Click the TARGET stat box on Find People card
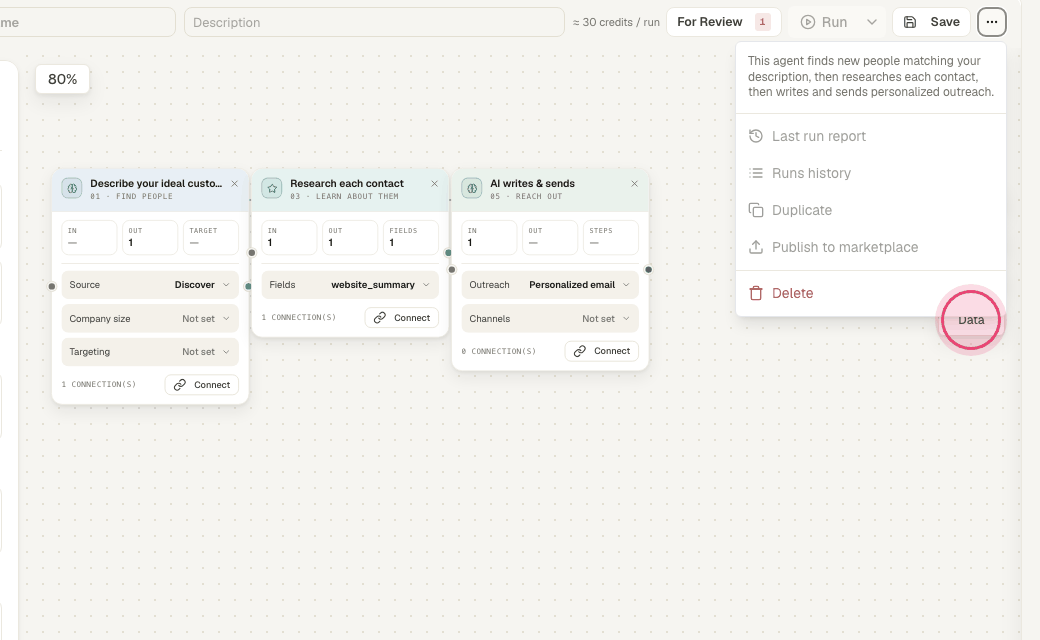Screen dimensions: 1040x640 [211, 237]
